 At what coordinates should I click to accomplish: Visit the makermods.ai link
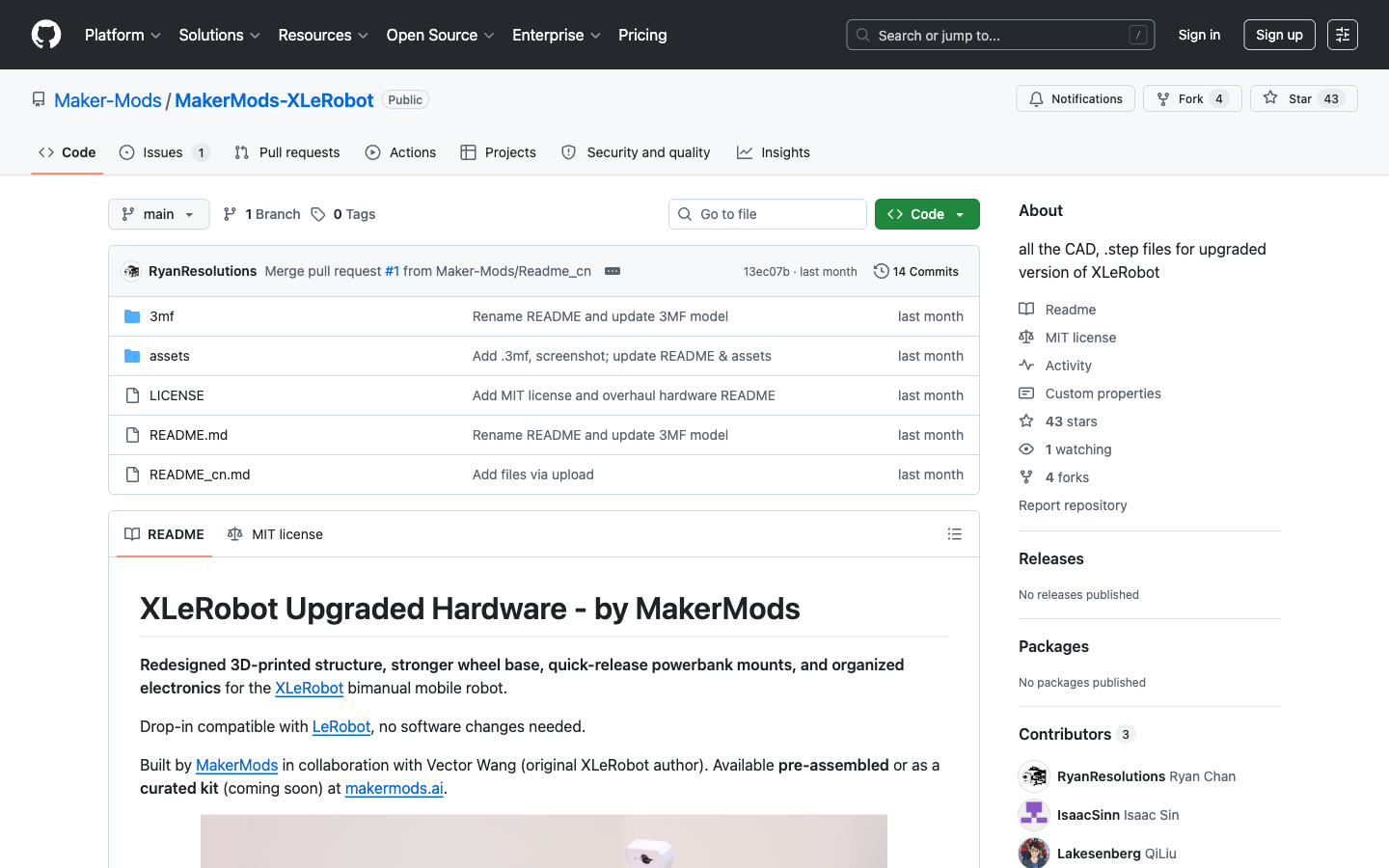395,788
